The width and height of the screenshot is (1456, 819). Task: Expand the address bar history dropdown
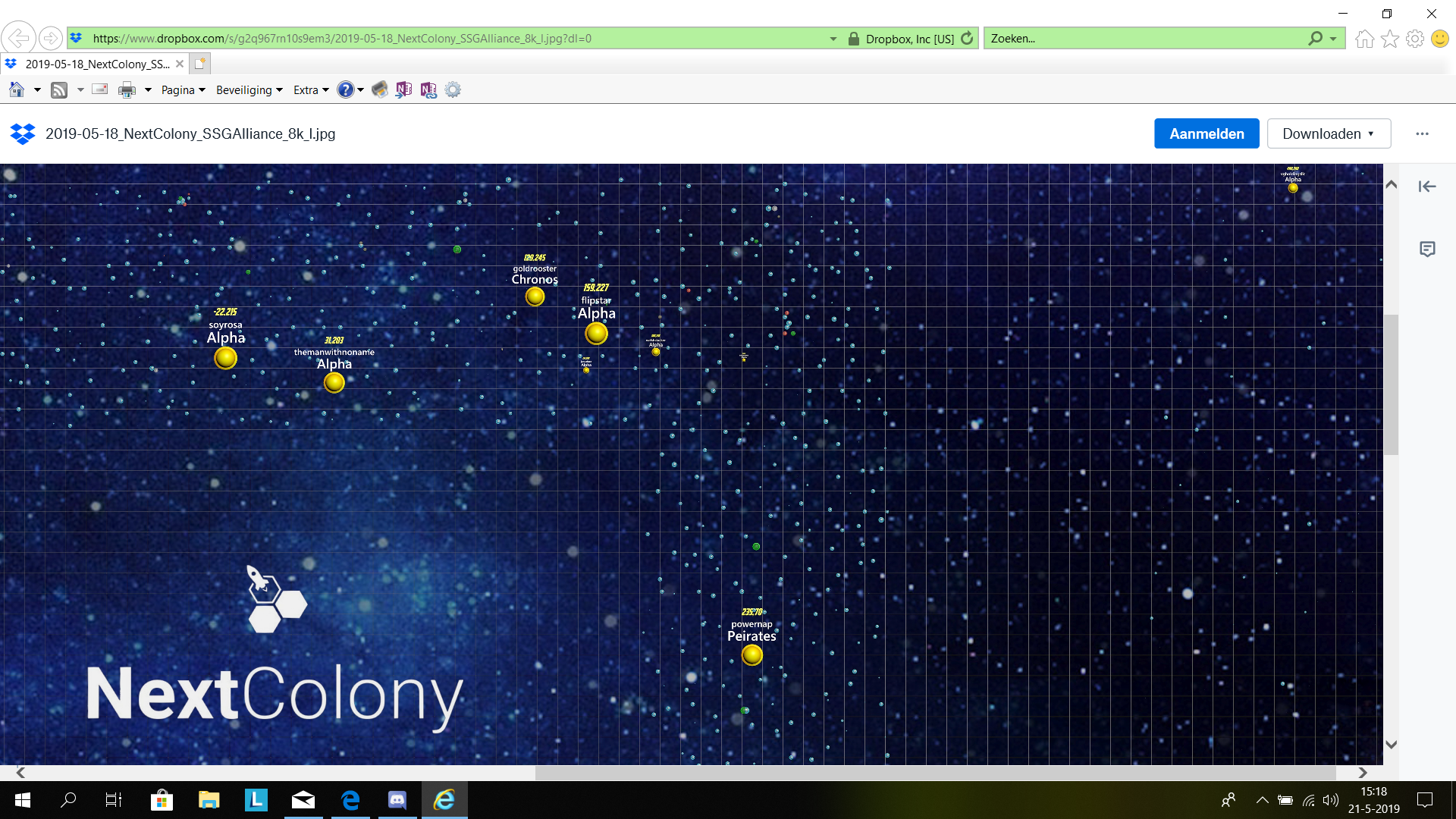click(x=833, y=39)
